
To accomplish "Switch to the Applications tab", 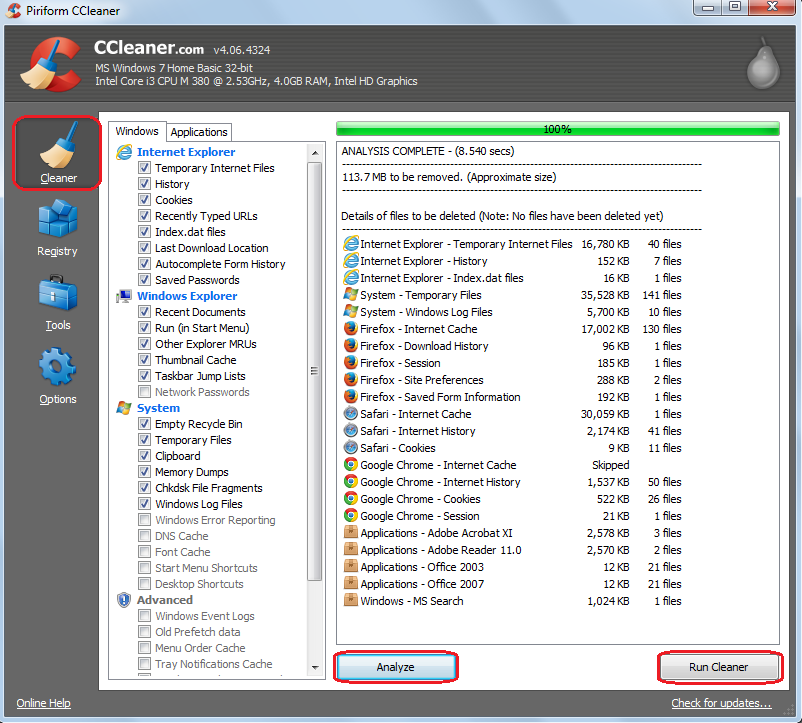I will pos(199,132).
